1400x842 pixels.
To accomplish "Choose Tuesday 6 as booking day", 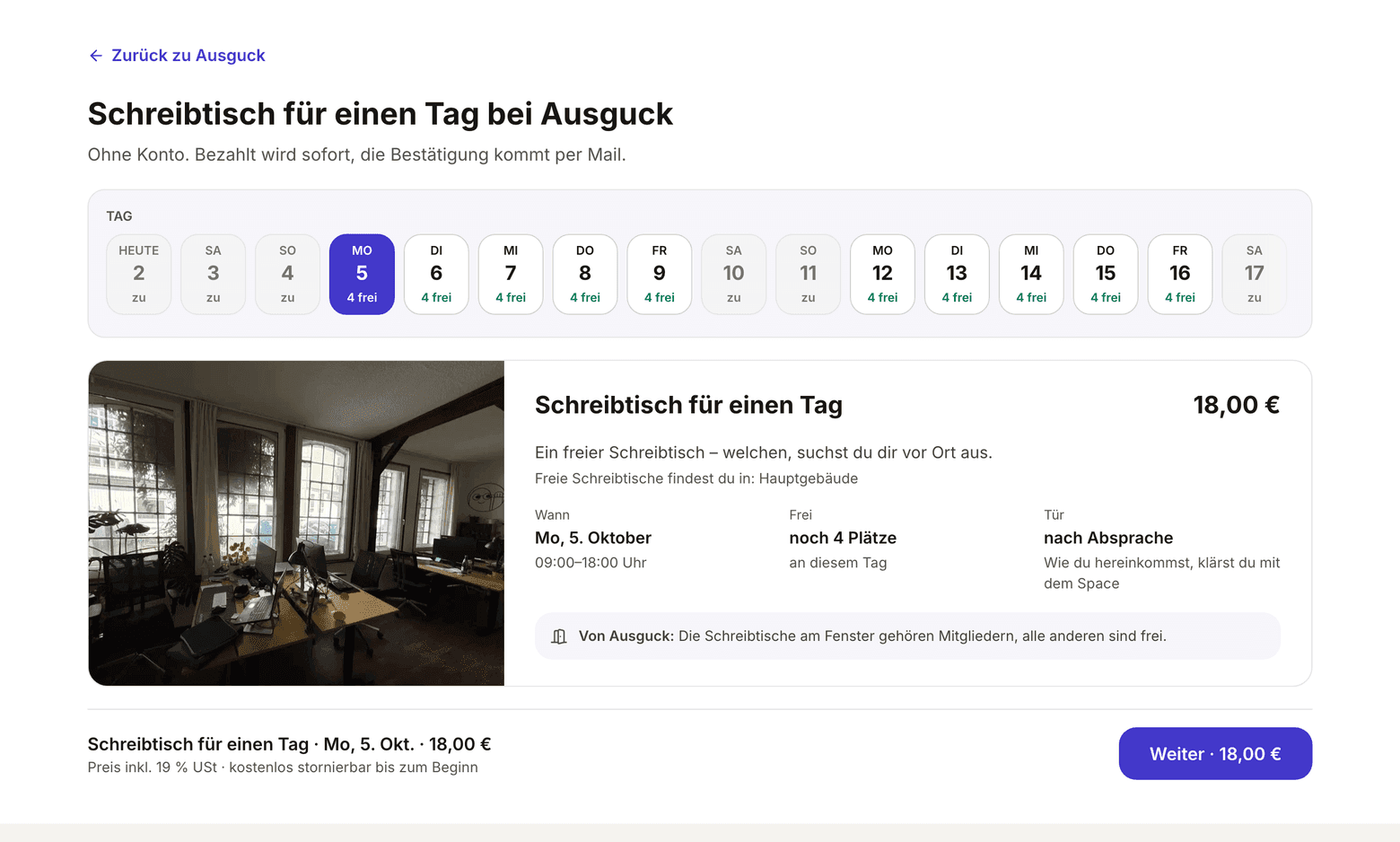I will tap(436, 275).
